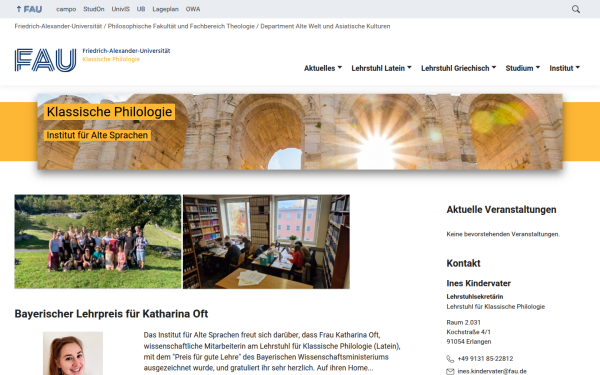Click the 91054 Erlangen address line
The image size is (600, 375).
pyautogui.click(x=469, y=342)
